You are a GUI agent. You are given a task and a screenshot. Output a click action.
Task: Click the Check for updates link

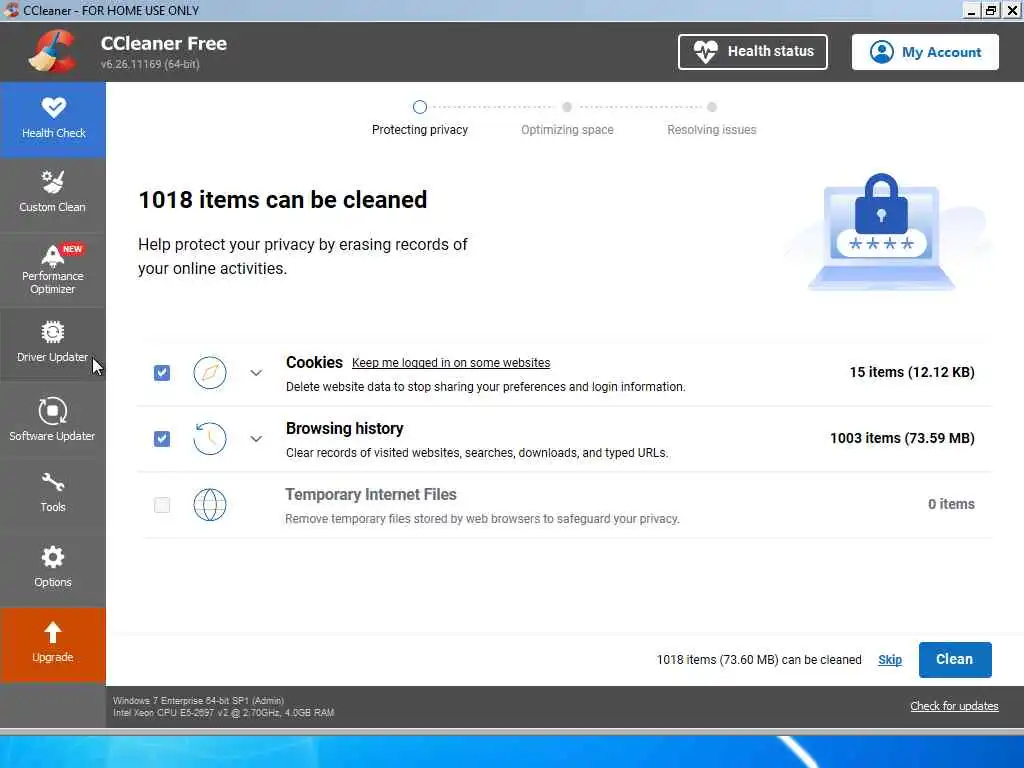point(954,706)
